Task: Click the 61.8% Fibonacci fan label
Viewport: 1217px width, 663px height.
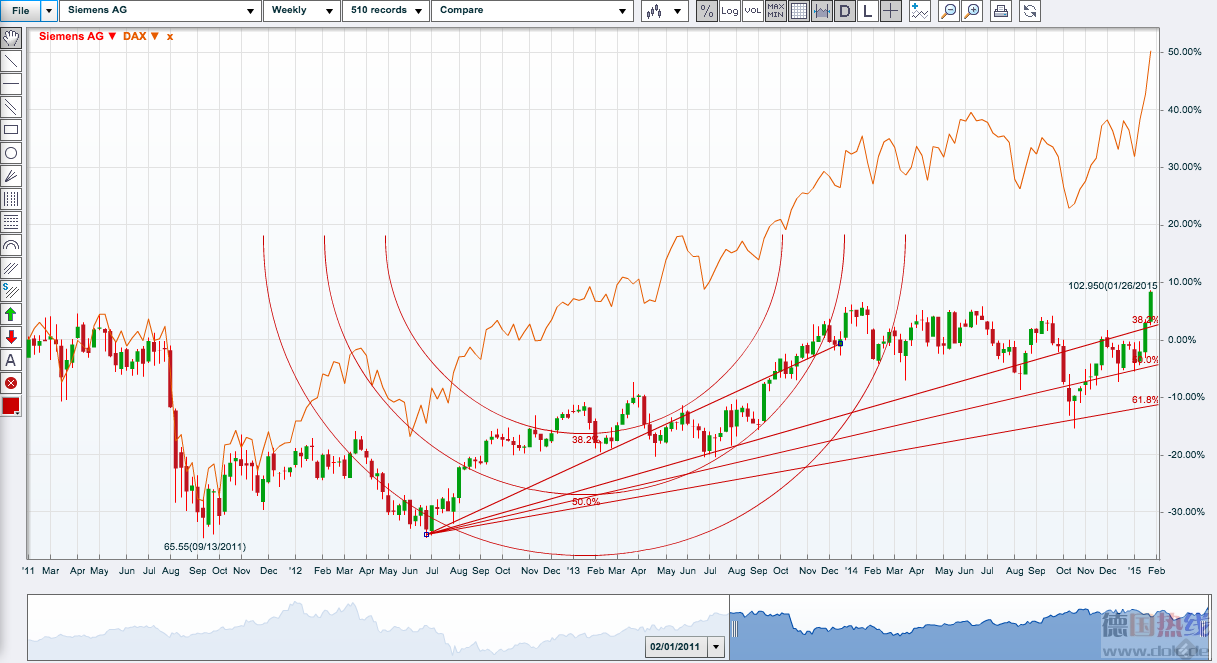Action: pos(1145,400)
